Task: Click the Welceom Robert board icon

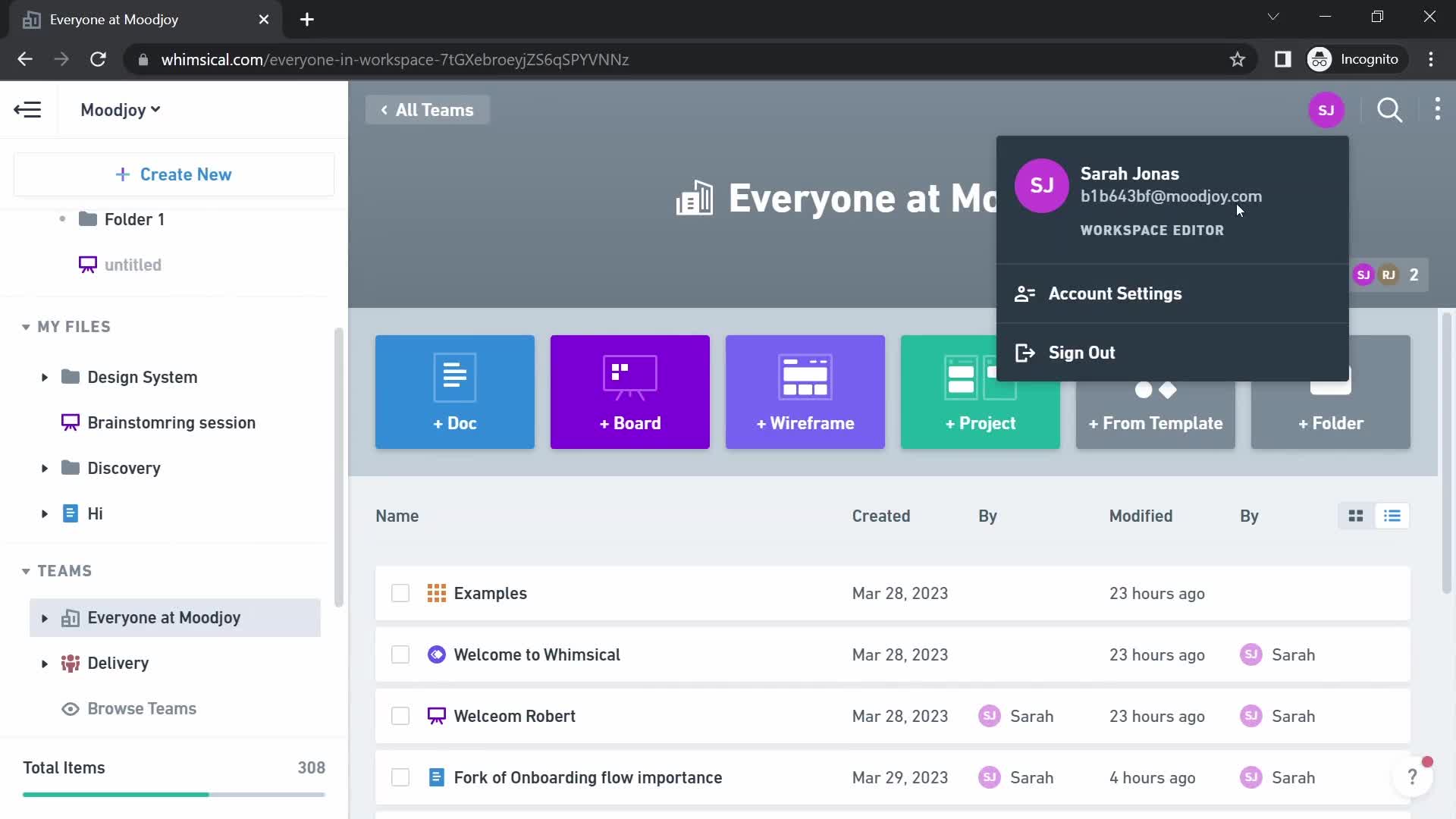Action: tap(436, 716)
